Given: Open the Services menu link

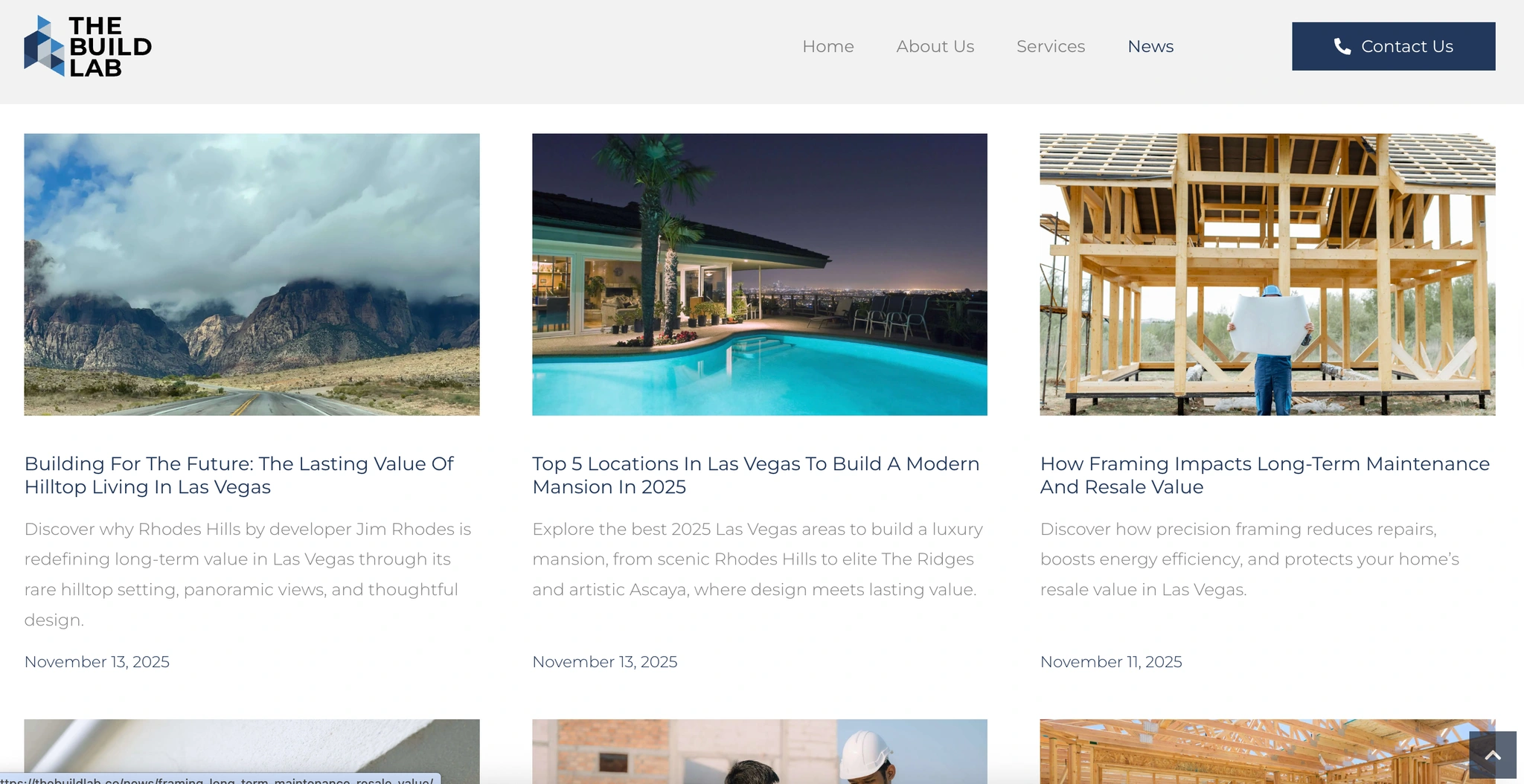Looking at the screenshot, I should coord(1051,46).
